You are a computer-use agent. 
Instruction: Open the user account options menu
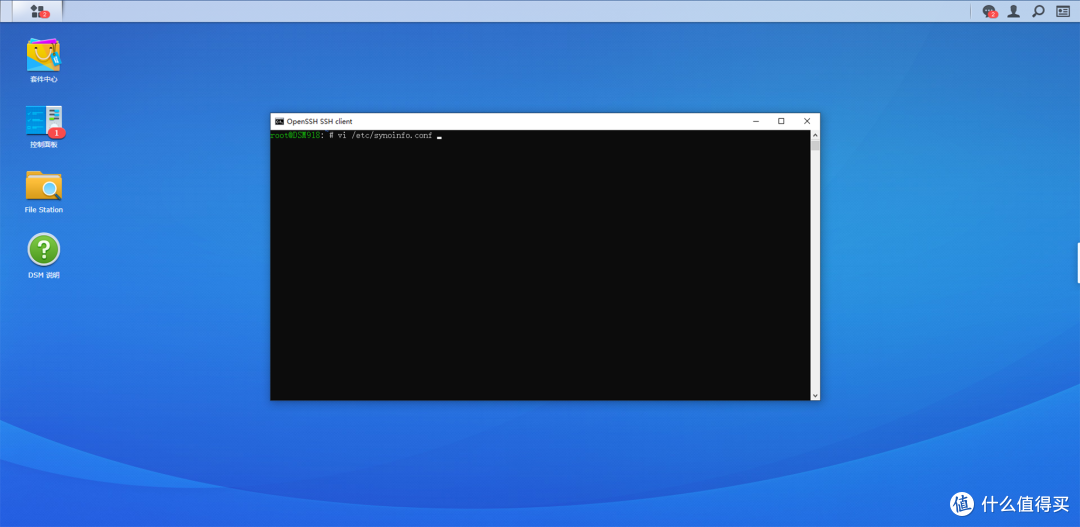(1014, 11)
